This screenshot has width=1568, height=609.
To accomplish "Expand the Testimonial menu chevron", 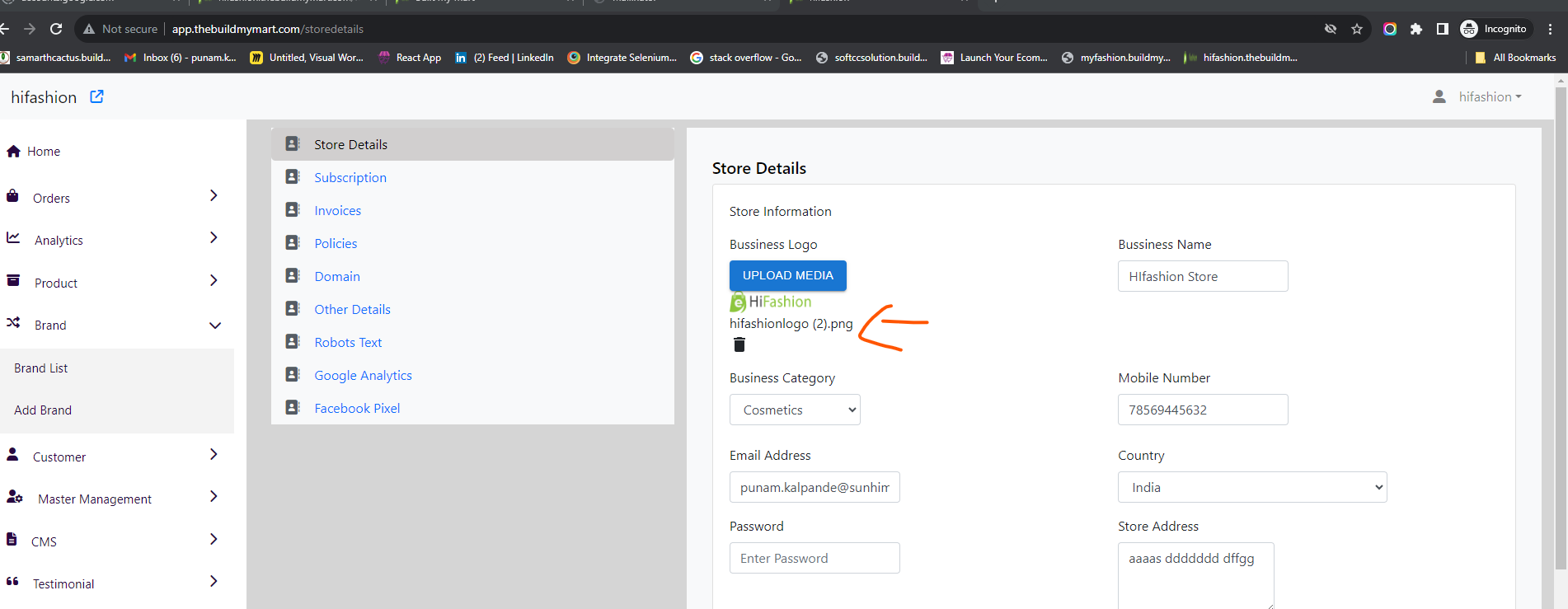I will [214, 581].
